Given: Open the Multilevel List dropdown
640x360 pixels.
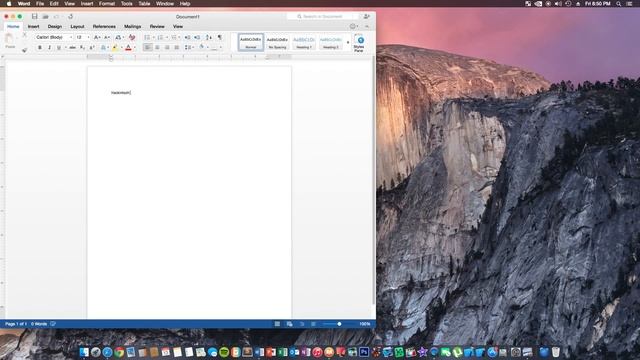Looking at the screenshot, I should click(176, 37).
